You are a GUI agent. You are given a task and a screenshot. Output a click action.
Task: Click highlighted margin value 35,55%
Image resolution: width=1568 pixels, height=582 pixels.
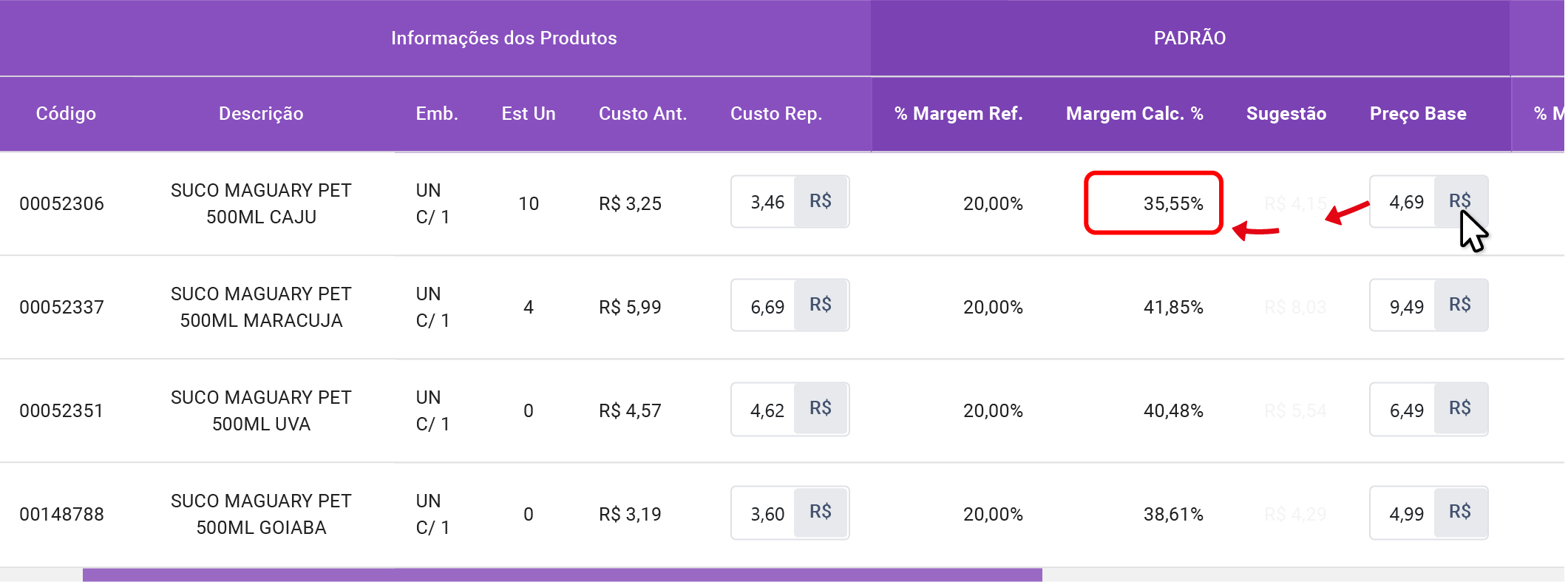click(1172, 203)
